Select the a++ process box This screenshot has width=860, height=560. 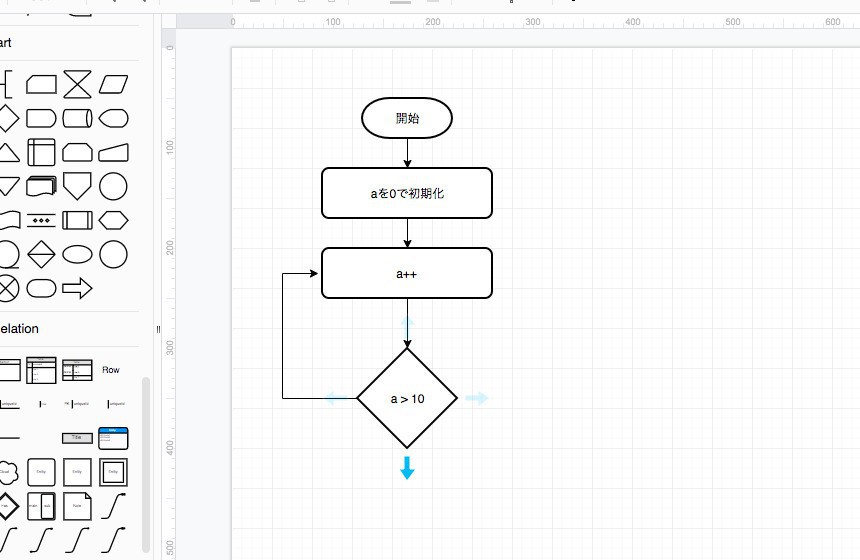tap(407, 273)
